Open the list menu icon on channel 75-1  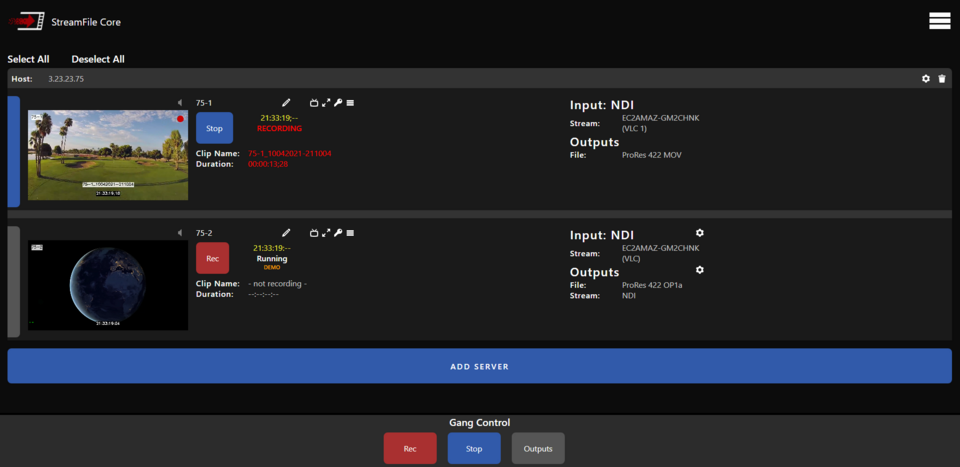pyautogui.click(x=350, y=102)
